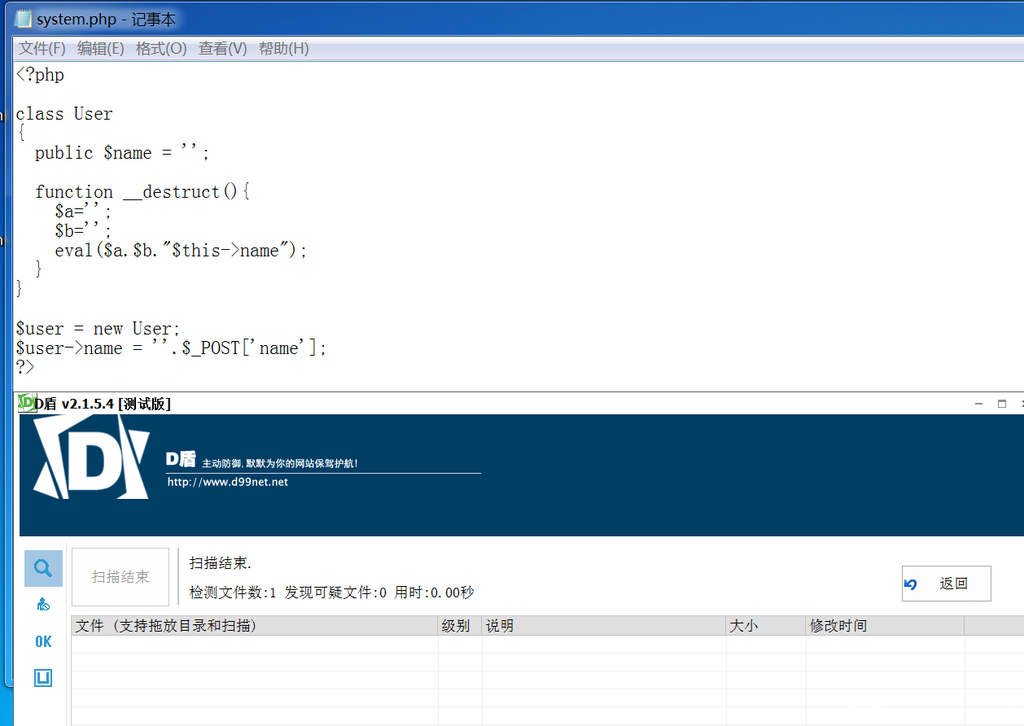The height and width of the screenshot is (726, 1024).
Task: Click the D盾 title bar app icon
Action: point(27,403)
